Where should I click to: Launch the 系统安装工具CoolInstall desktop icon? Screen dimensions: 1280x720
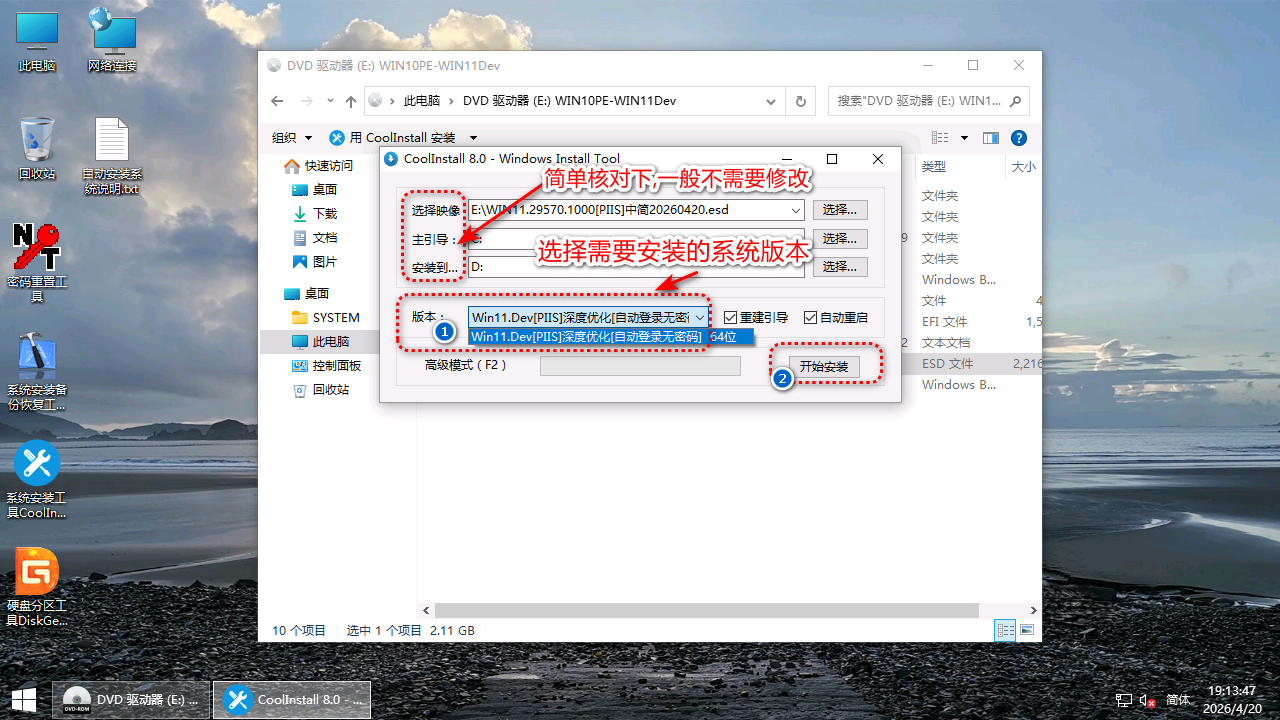tap(37, 479)
